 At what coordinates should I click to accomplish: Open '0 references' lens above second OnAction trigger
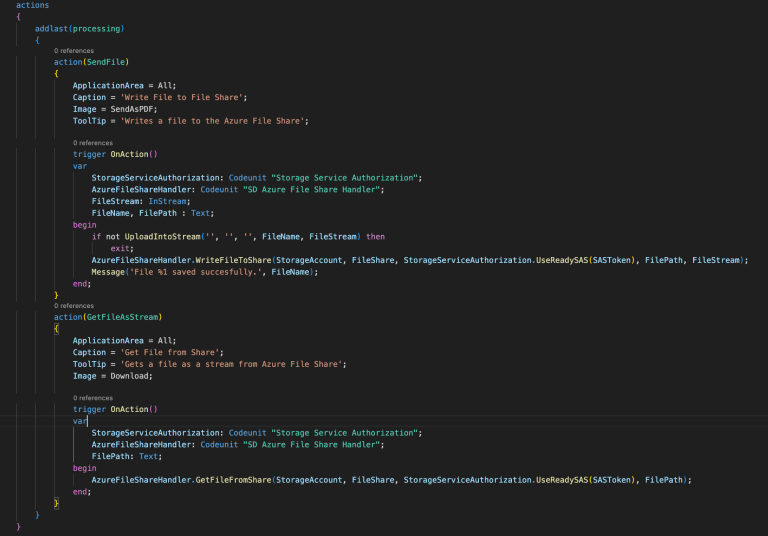93,398
